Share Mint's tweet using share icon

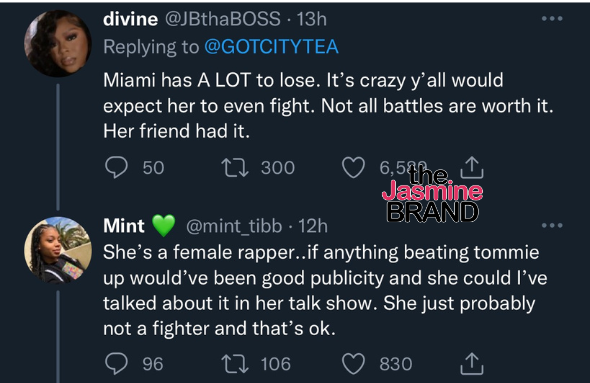(472, 364)
